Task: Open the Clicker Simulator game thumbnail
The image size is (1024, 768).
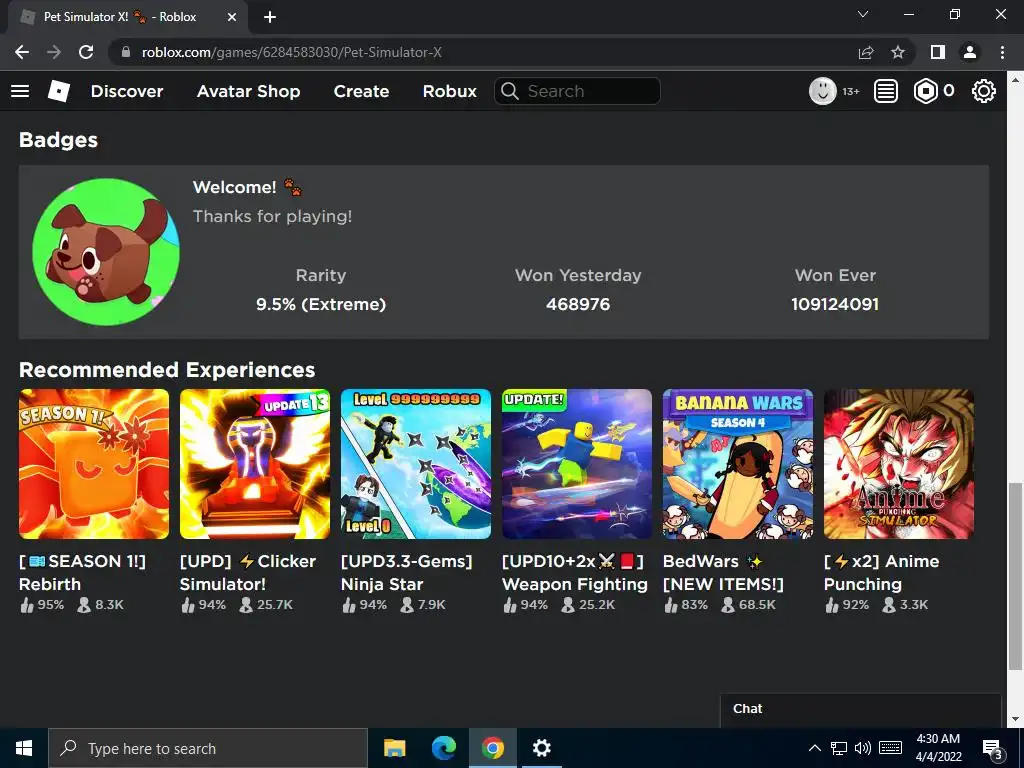Action: (255, 464)
